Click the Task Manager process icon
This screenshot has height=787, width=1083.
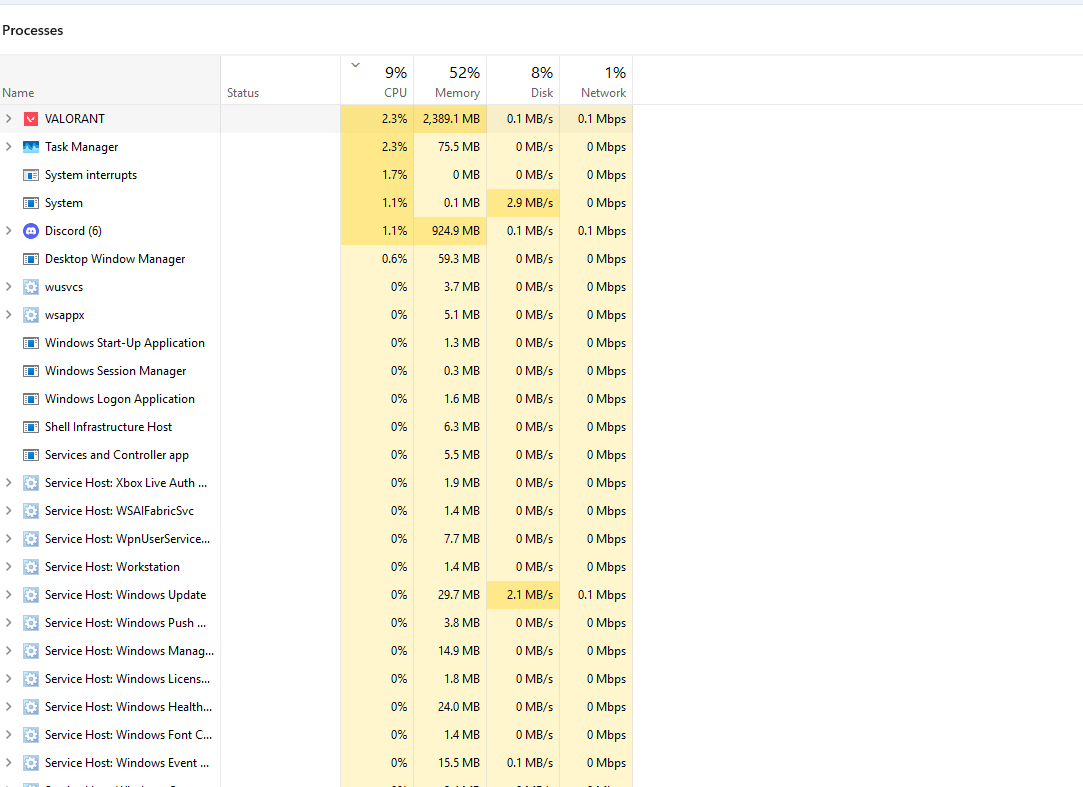tap(30, 147)
